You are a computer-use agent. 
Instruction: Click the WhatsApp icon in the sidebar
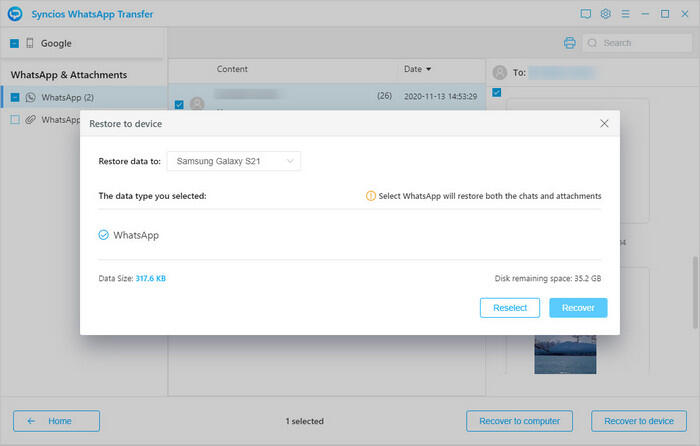point(30,97)
